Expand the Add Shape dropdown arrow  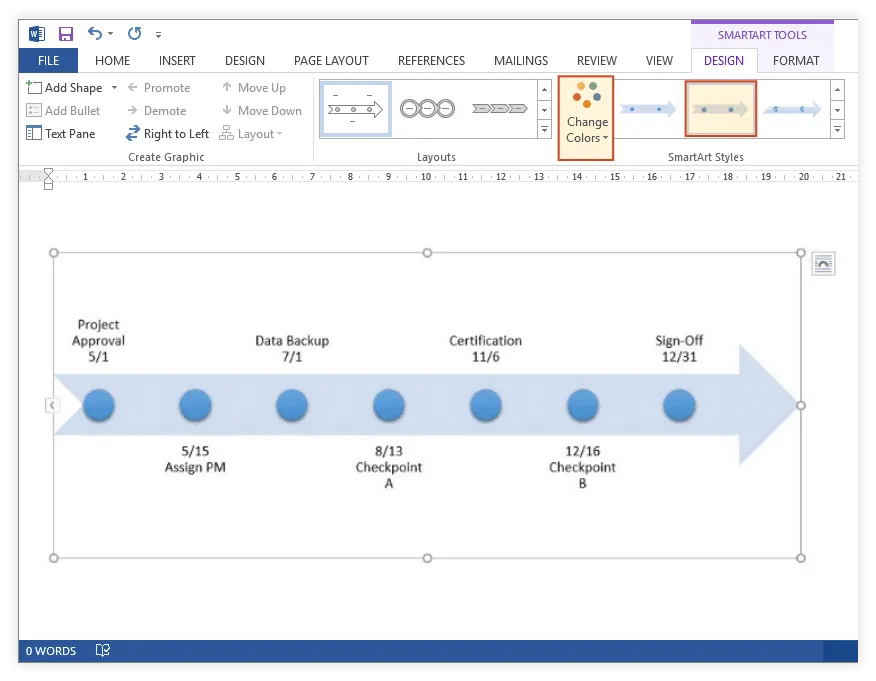[114, 88]
